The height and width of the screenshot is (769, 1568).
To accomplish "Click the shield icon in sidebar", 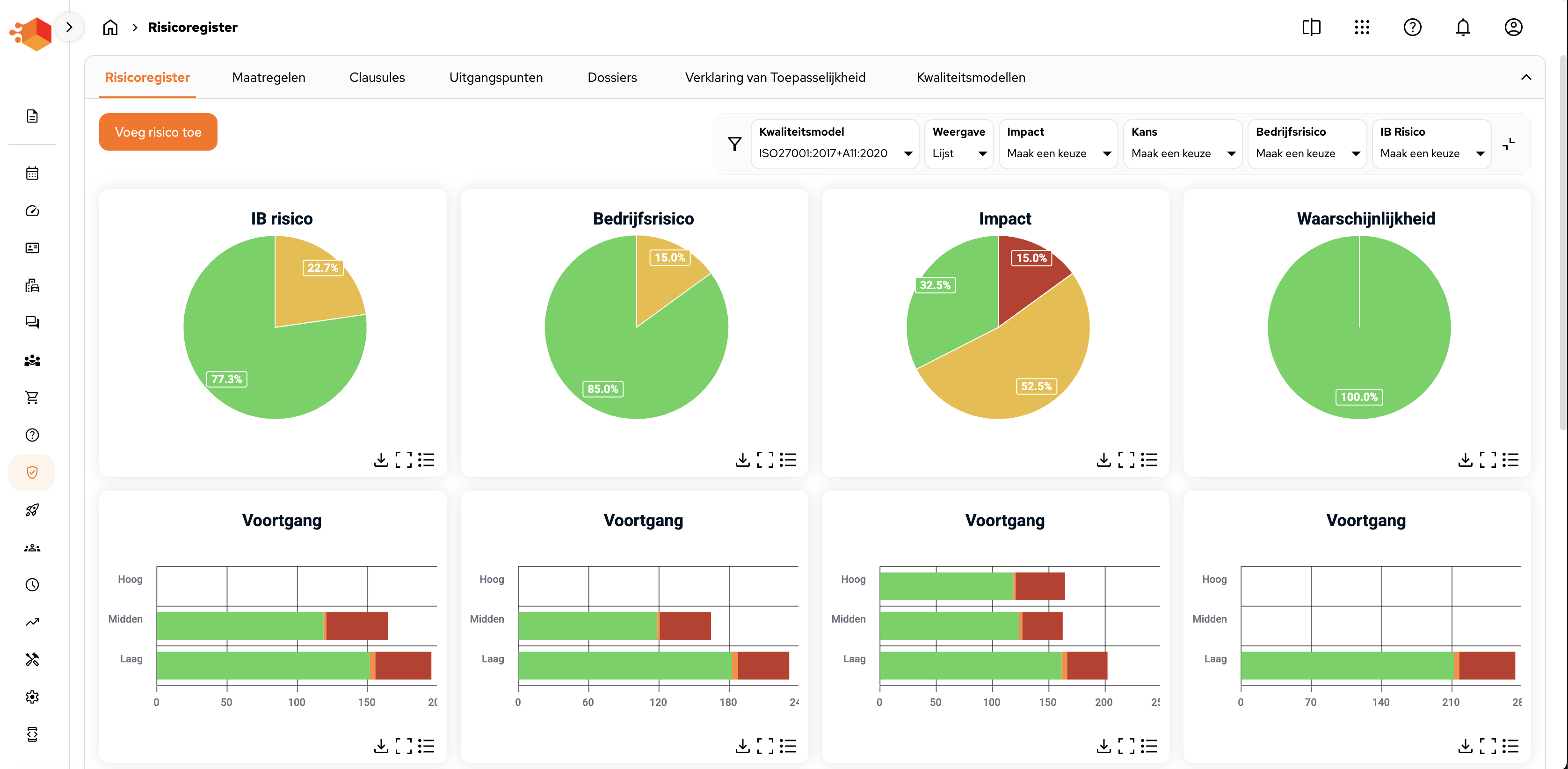I will point(32,472).
